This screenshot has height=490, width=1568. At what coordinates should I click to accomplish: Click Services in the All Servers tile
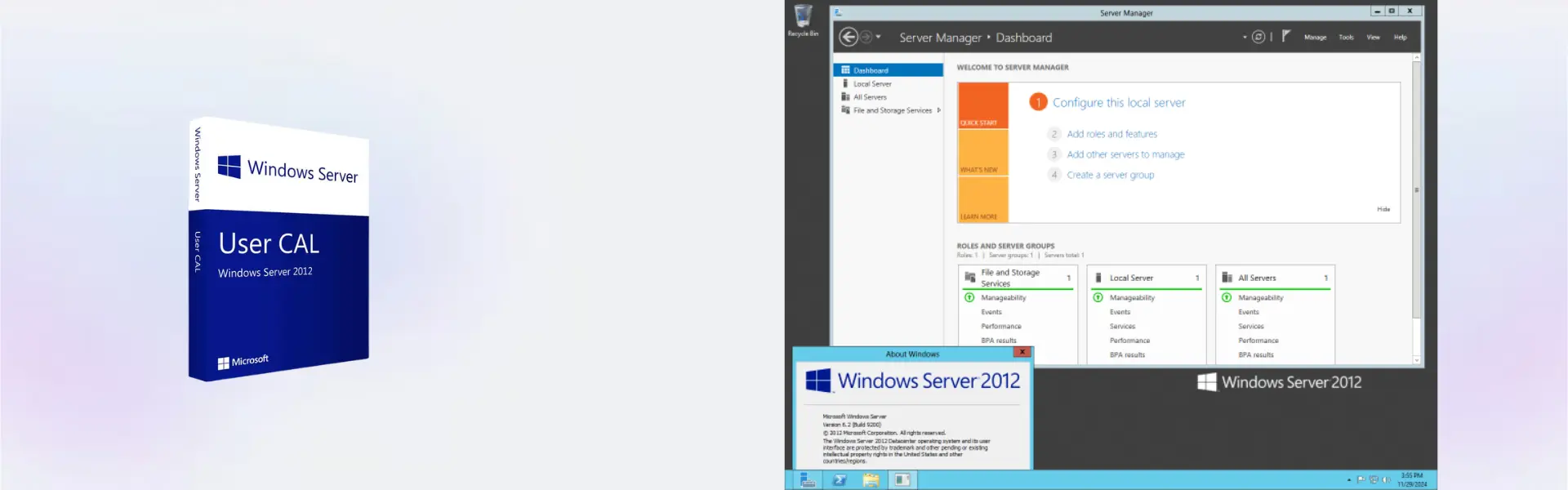[1250, 326]
